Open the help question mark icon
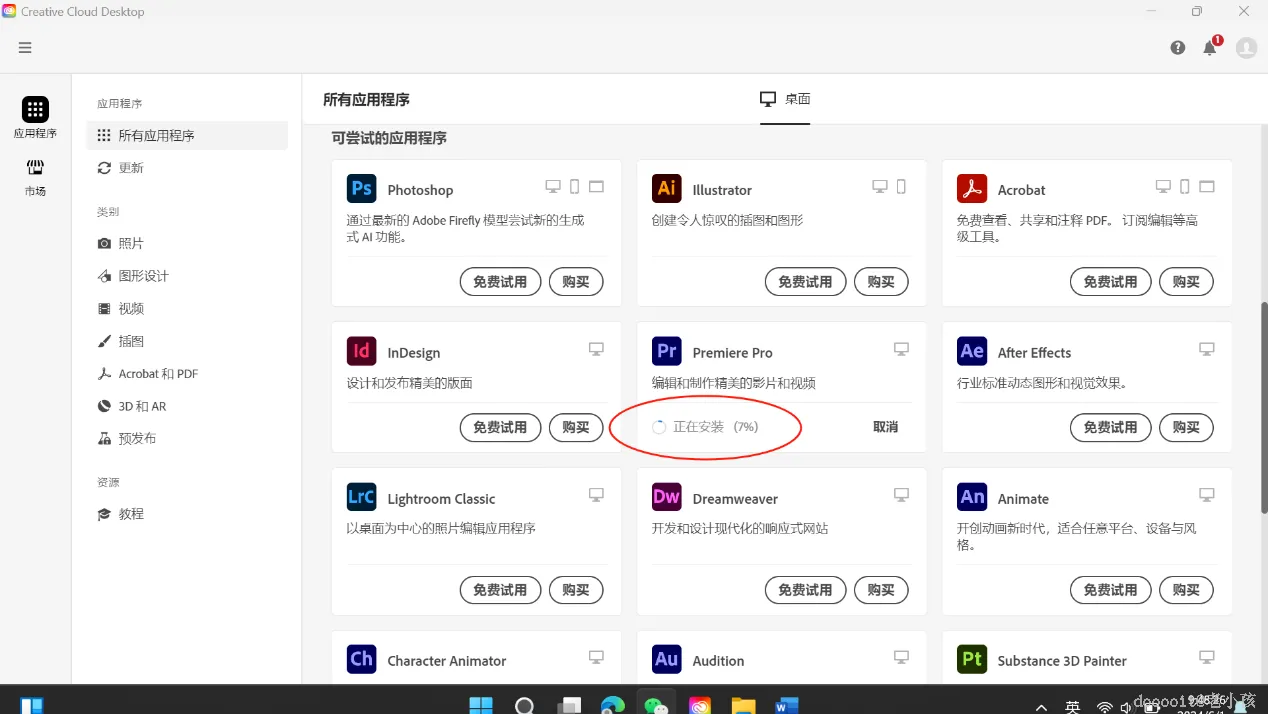The image size is (1268, 714). coord(1177,47)
